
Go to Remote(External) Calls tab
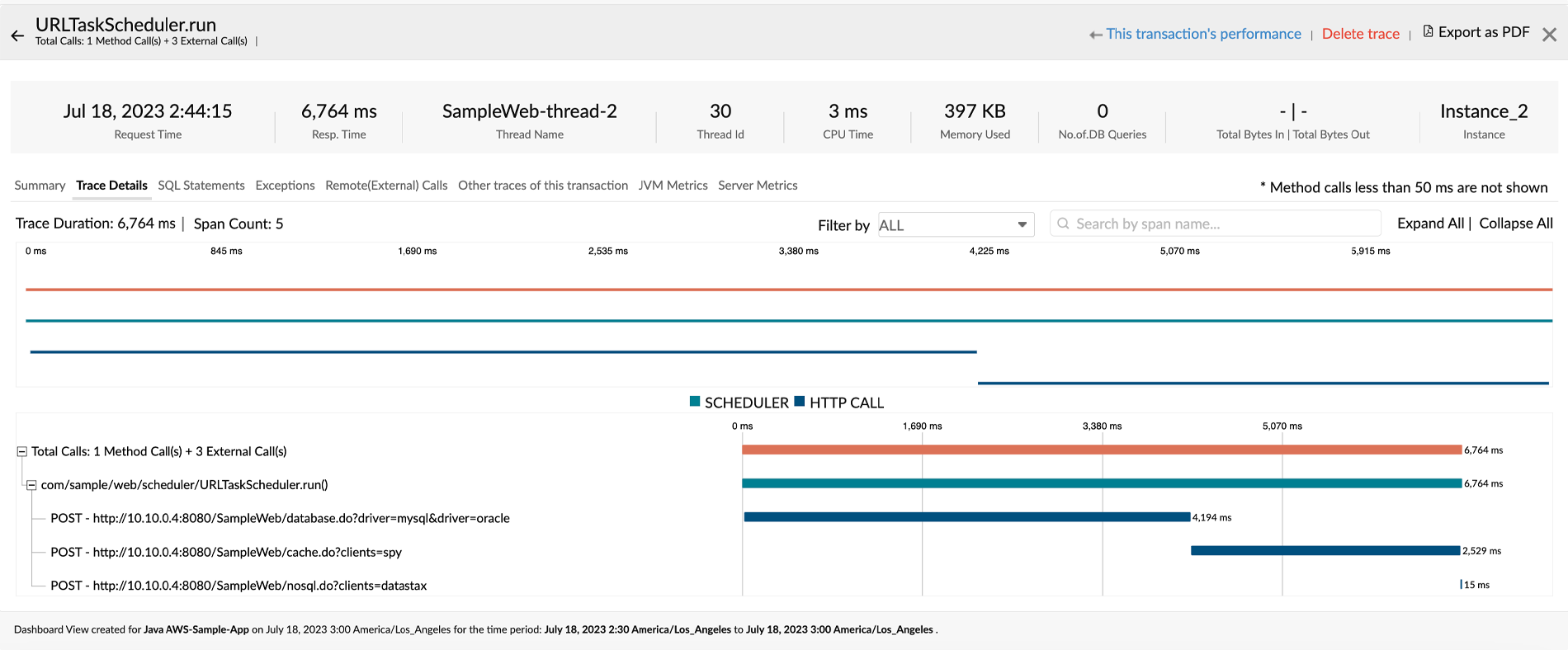click(386, 186)
